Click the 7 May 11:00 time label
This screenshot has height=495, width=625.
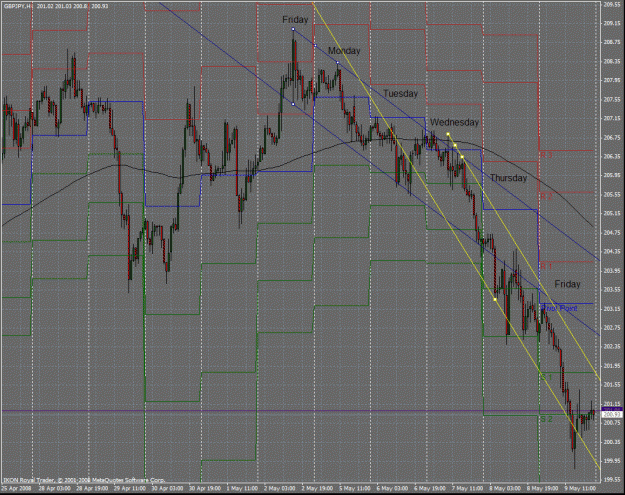pyautogui.click(x=467, y=488)
